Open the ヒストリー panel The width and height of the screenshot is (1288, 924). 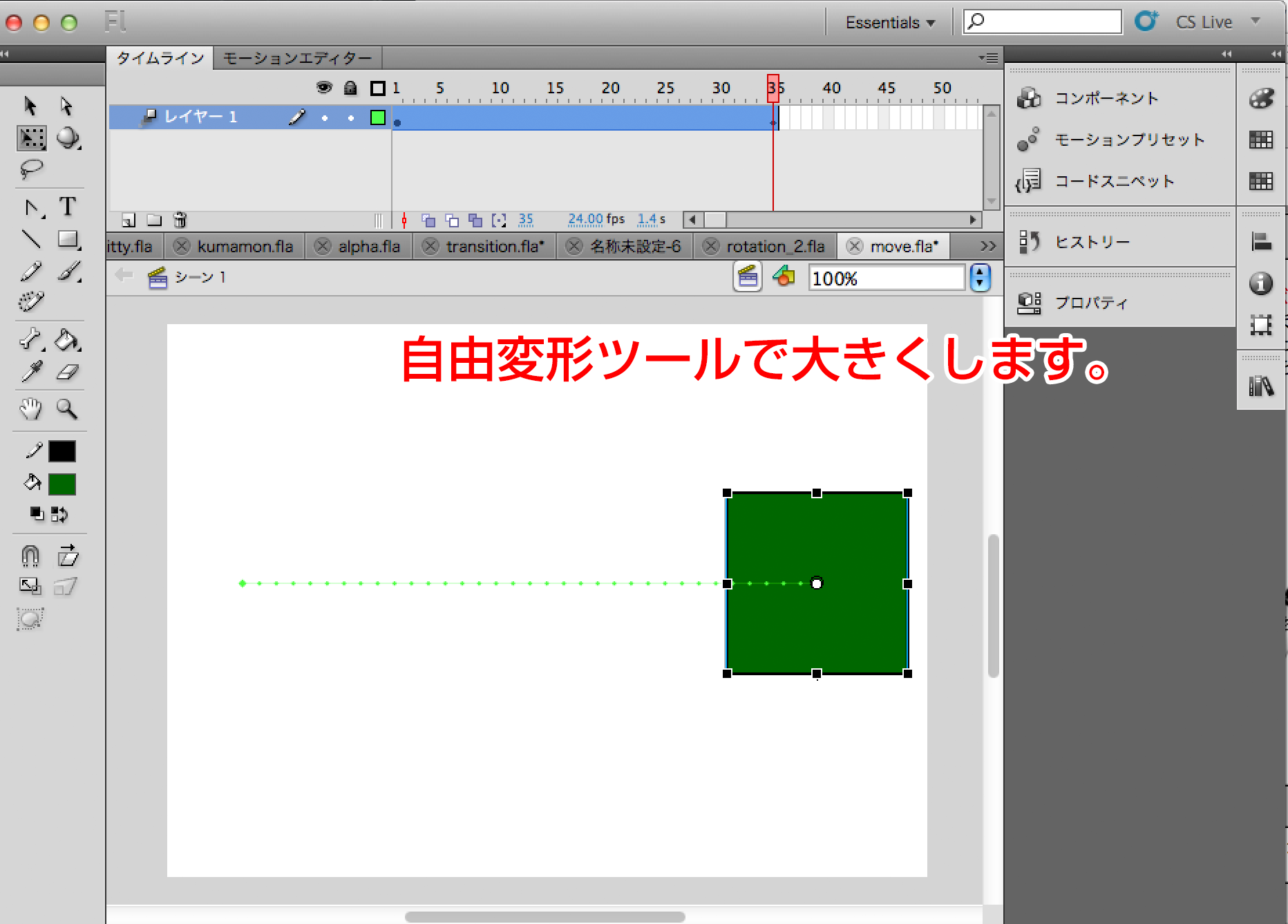pyautogui.click(x=1092, y=242)
